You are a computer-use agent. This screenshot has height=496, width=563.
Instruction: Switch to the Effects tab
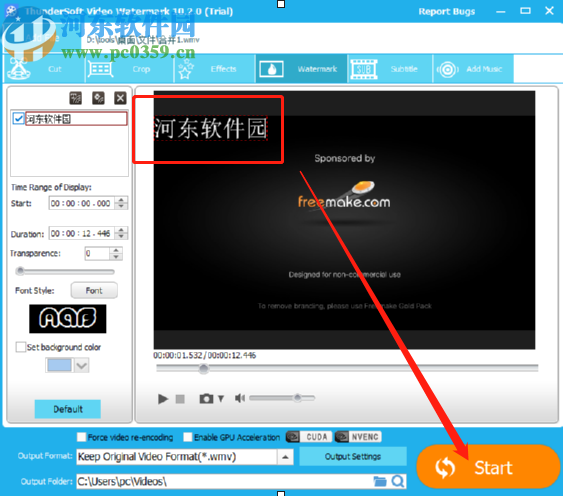(x=215, y=69)
